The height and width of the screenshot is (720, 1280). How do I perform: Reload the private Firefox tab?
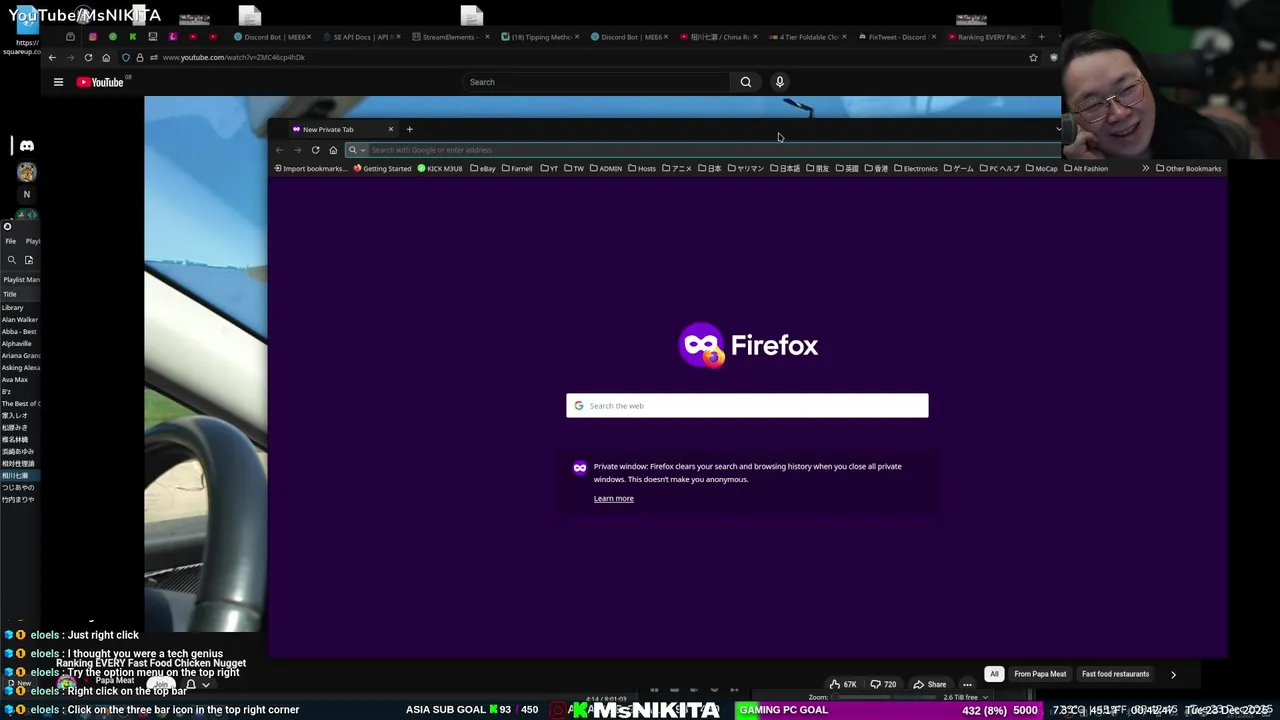pyautogui.click(x=315, y=150)
